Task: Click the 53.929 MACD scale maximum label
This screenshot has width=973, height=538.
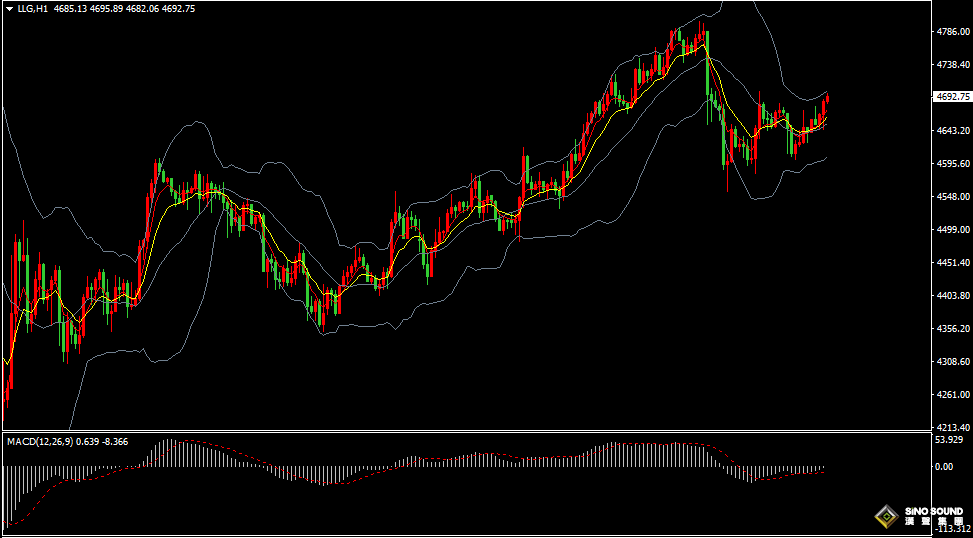Action: pos(948,440)
